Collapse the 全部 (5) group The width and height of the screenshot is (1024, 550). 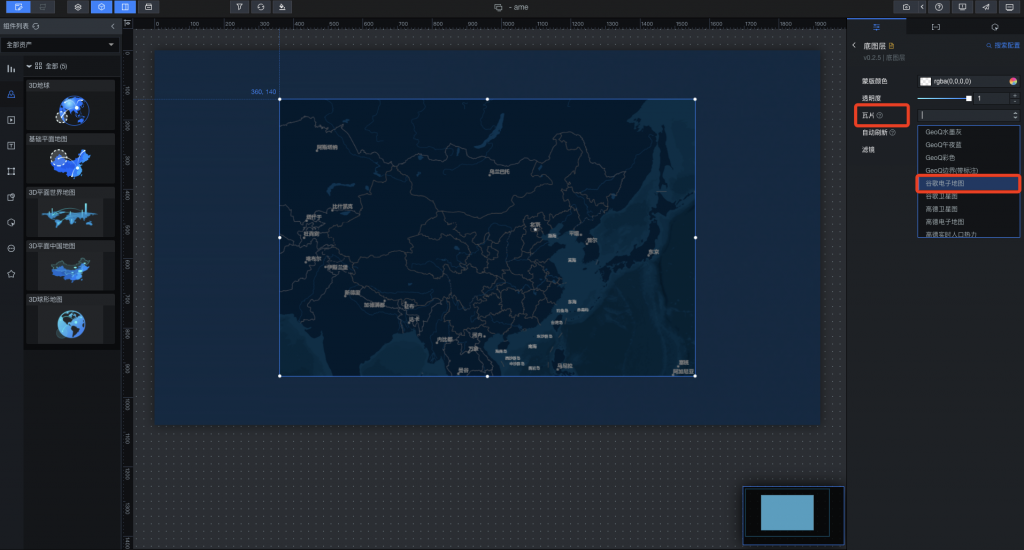pos(29,66)
